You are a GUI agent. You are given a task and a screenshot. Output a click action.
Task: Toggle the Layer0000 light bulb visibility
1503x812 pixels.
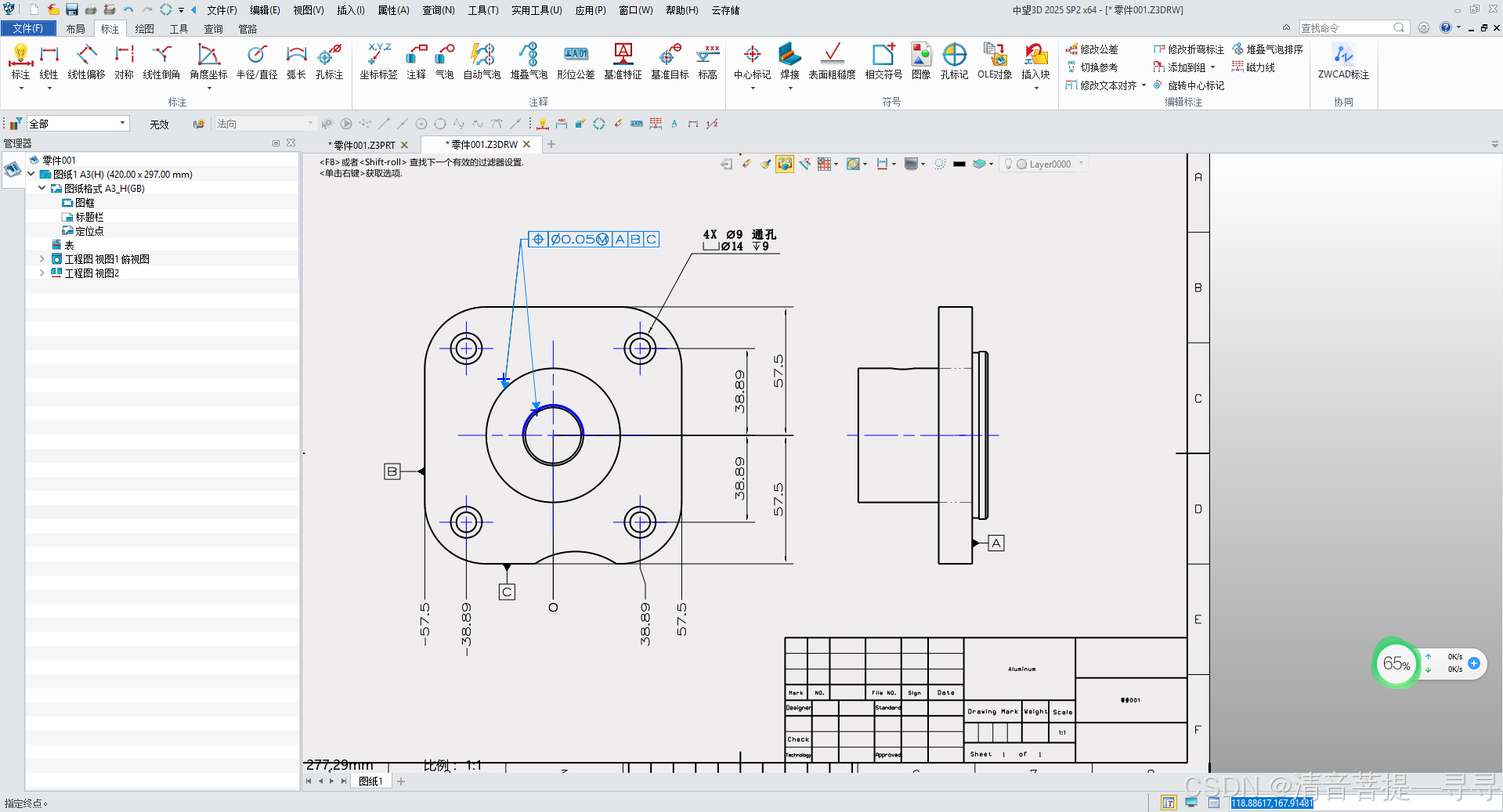point(1009,164)
